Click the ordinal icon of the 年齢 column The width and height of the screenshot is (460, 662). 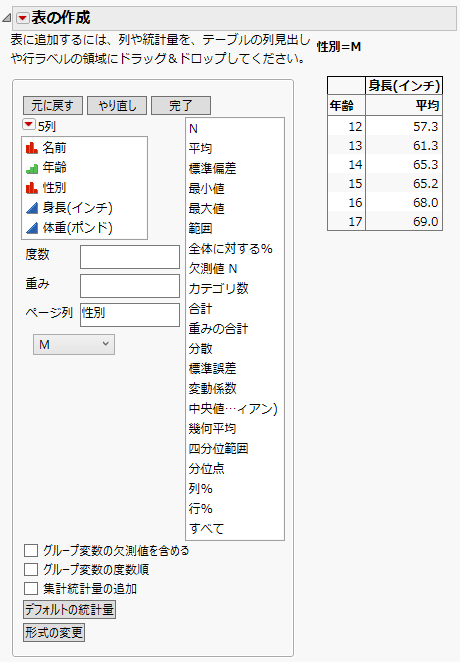click(x=32, y=168)
